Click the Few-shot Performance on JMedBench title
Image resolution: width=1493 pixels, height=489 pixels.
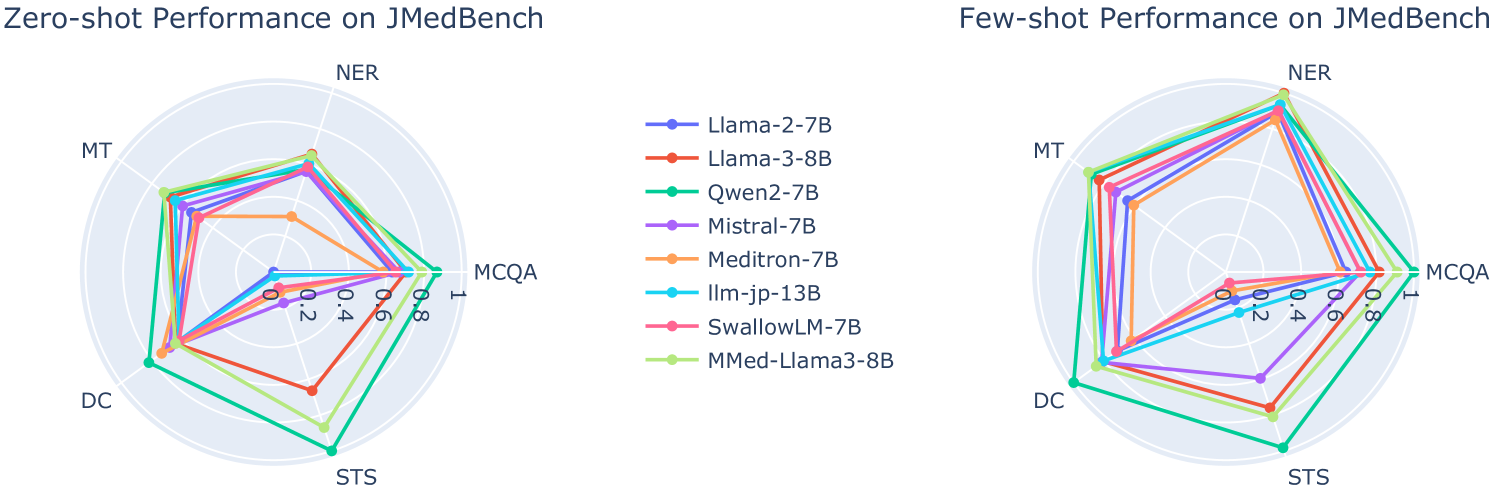pyautogui.click(x=1224, y=19)
